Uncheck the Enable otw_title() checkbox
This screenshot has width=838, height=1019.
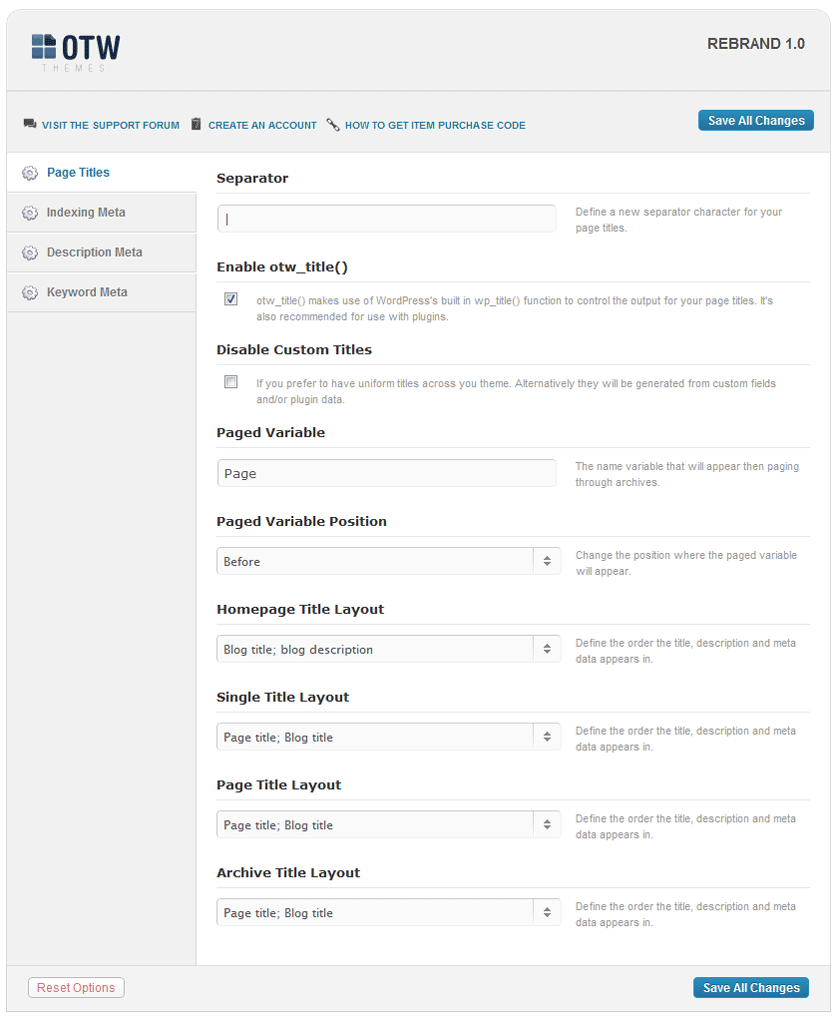coord(231,299)
